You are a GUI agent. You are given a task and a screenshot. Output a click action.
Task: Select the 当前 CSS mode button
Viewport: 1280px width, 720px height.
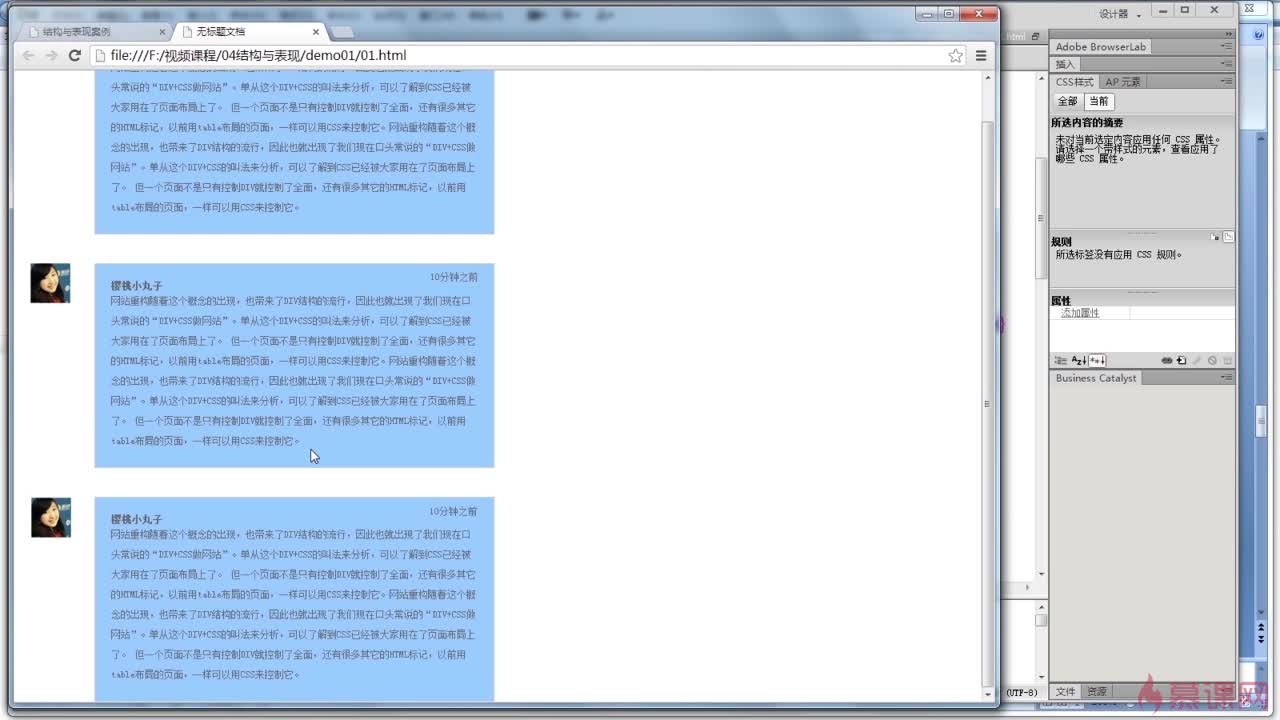click(1098, 101)
